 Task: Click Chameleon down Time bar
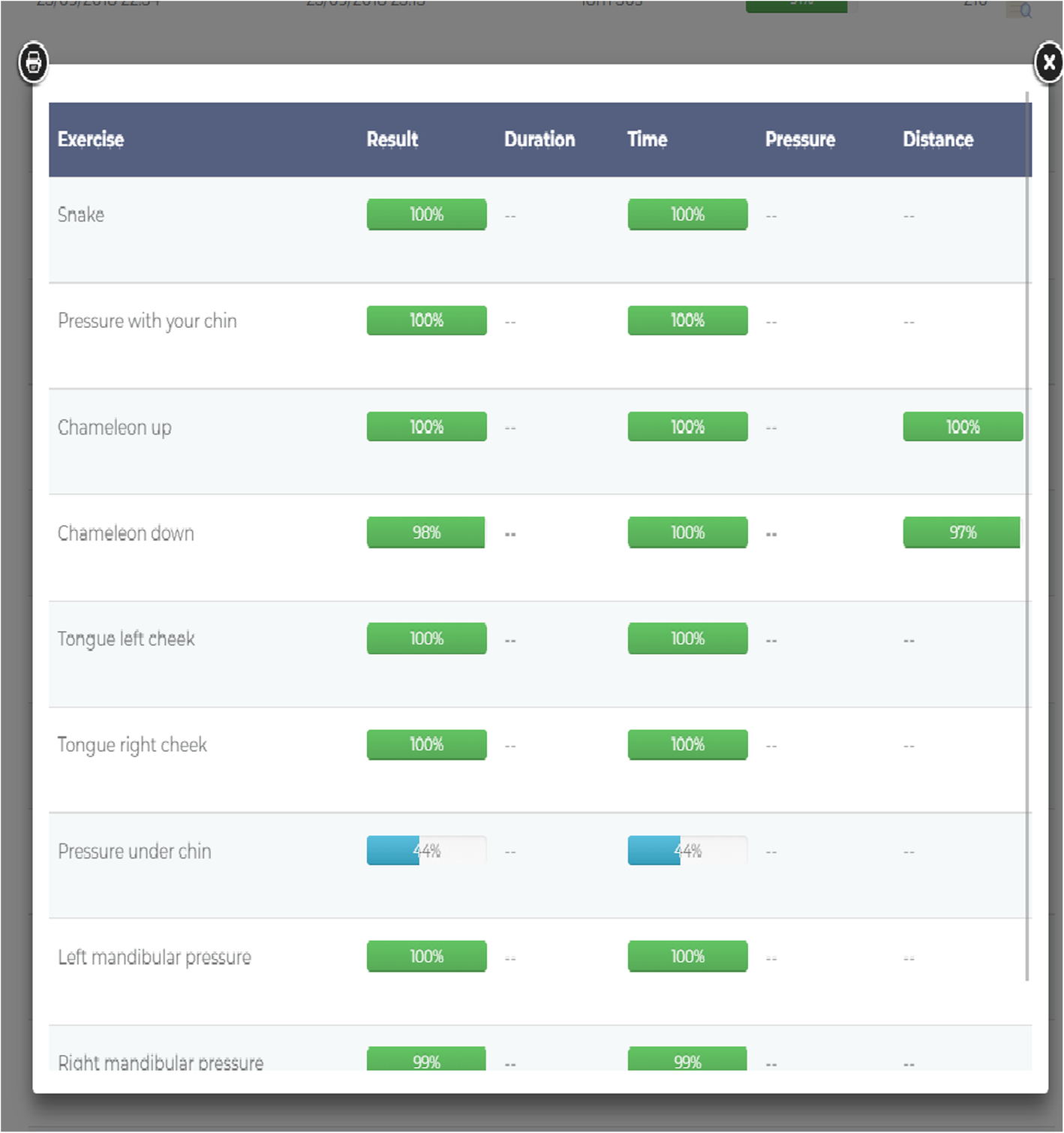[687, 533]
